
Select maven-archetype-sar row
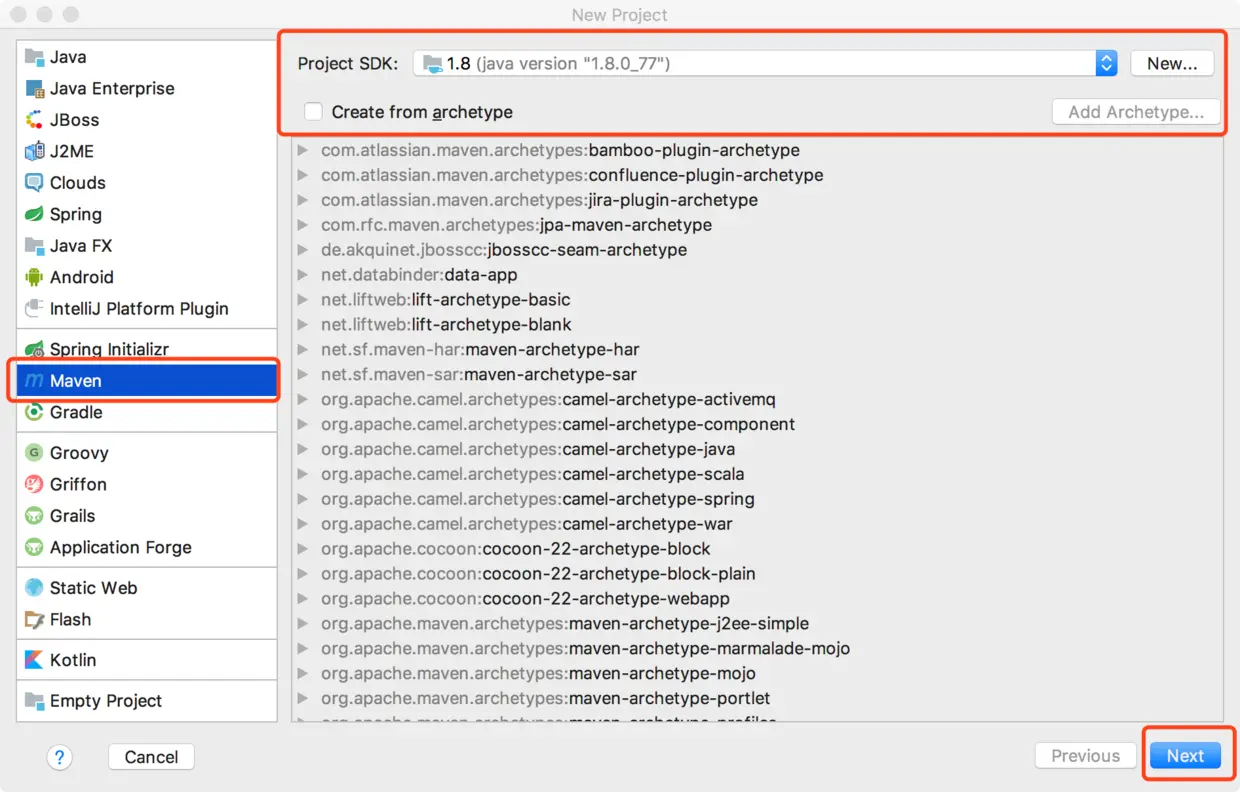[757, 374]
